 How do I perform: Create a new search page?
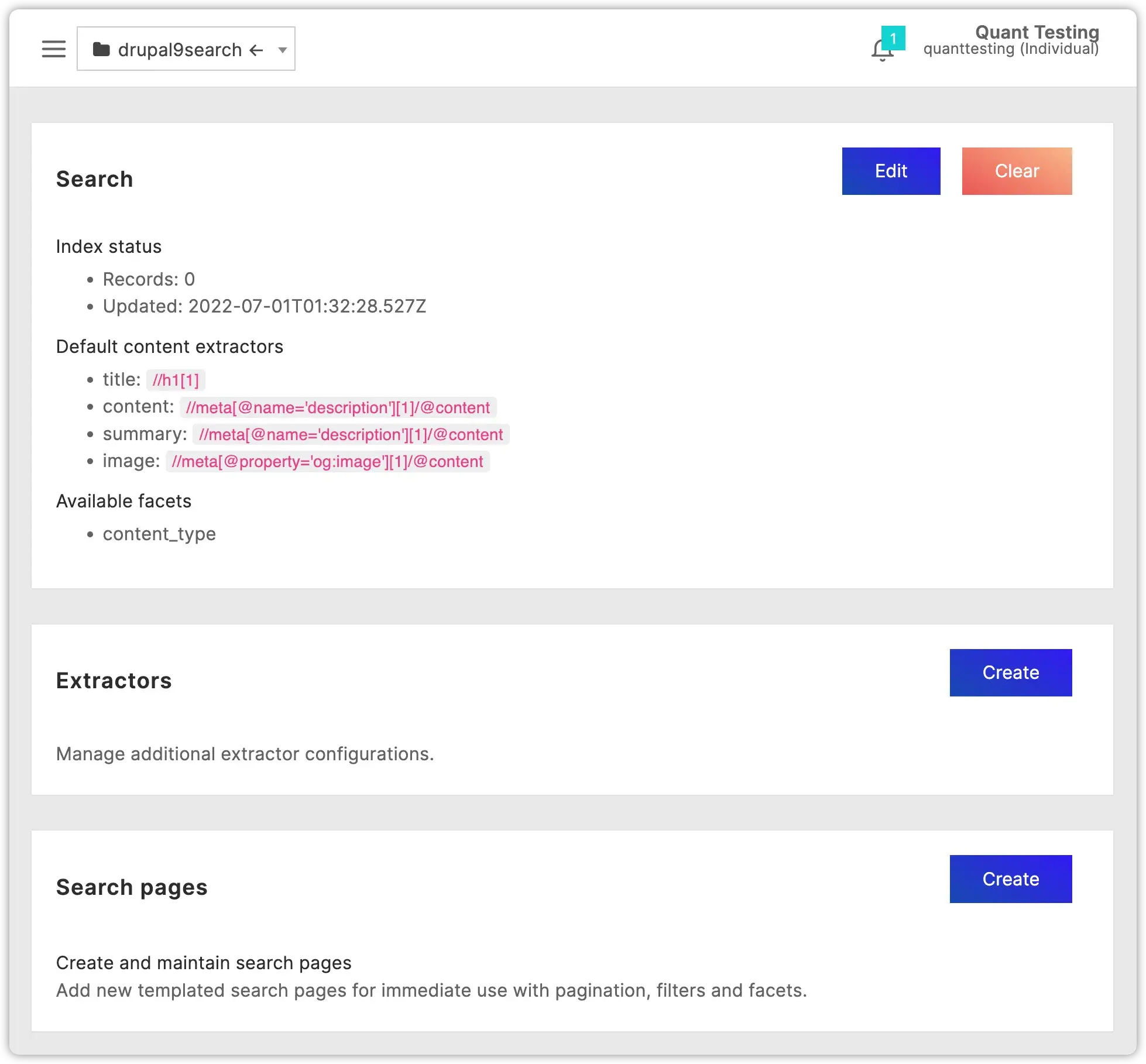pyautogui.click(x=1010, y=878)
